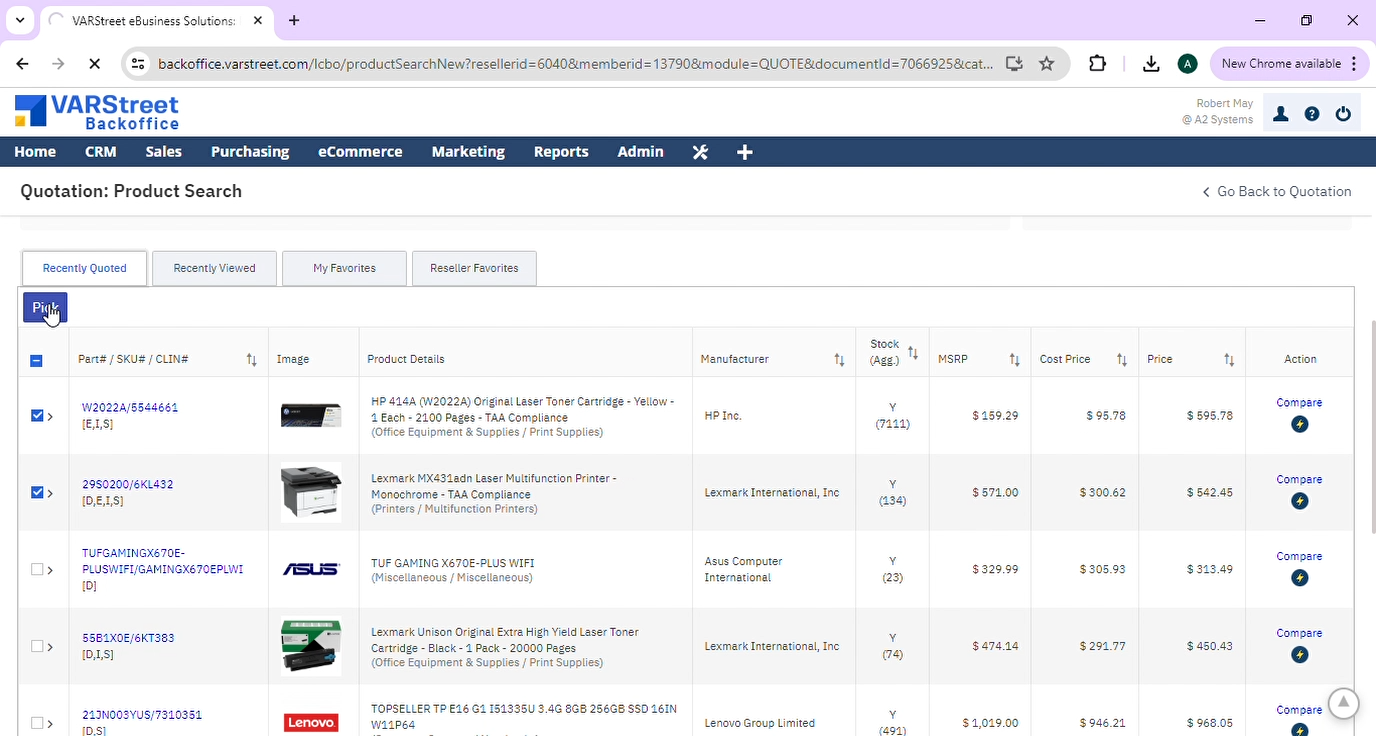This screenshot has width=1376, height=736.
Task: Open part link 29S0200/6KL432
Action: click(x=127, y=485)
